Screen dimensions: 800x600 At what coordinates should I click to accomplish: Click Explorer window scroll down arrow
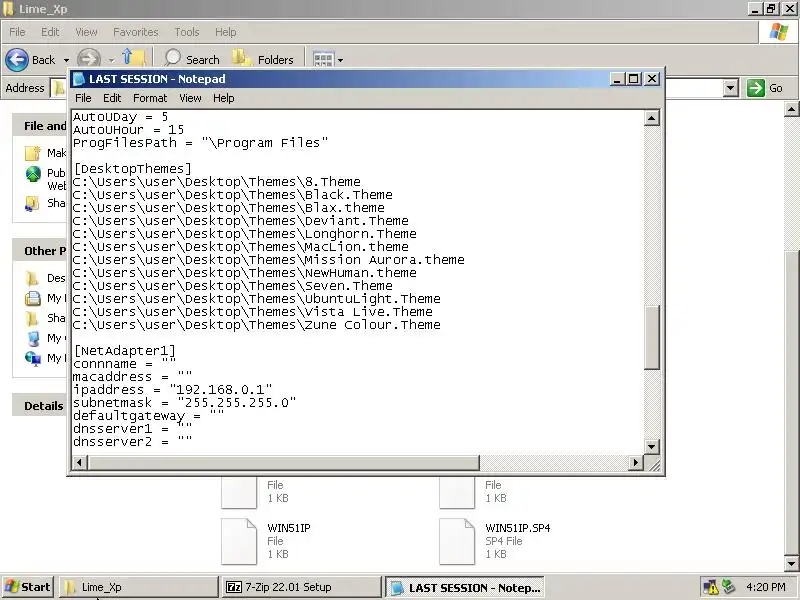[x=791, y=564]
